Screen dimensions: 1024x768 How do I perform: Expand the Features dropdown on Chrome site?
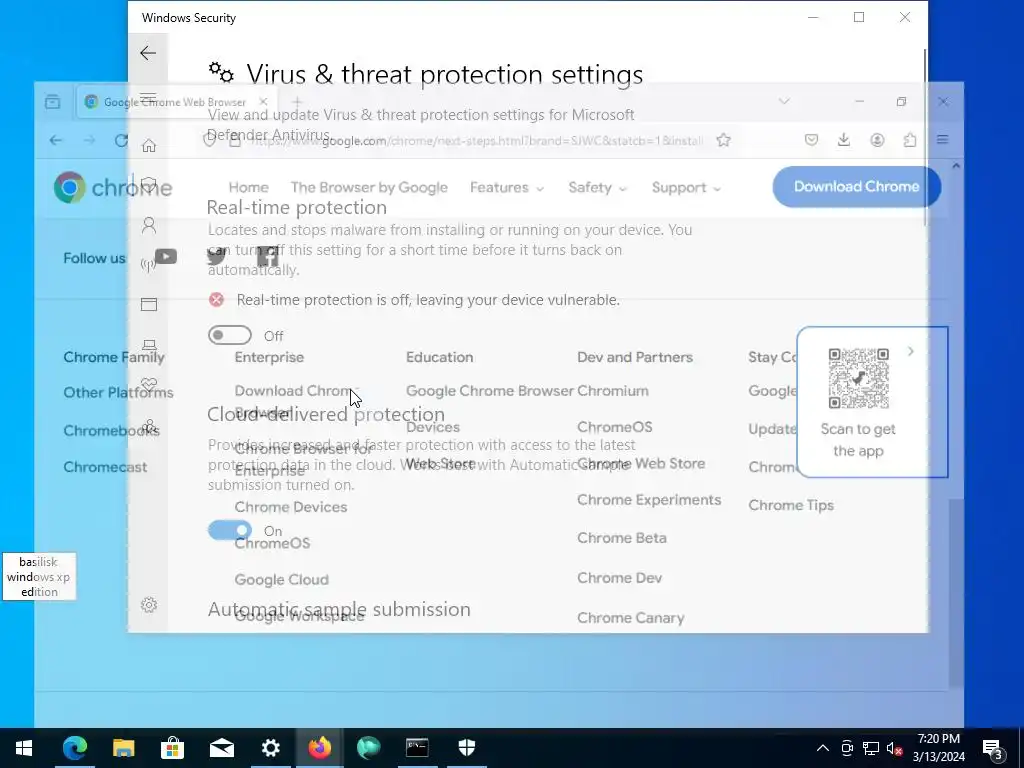click(x=507, y=187)
